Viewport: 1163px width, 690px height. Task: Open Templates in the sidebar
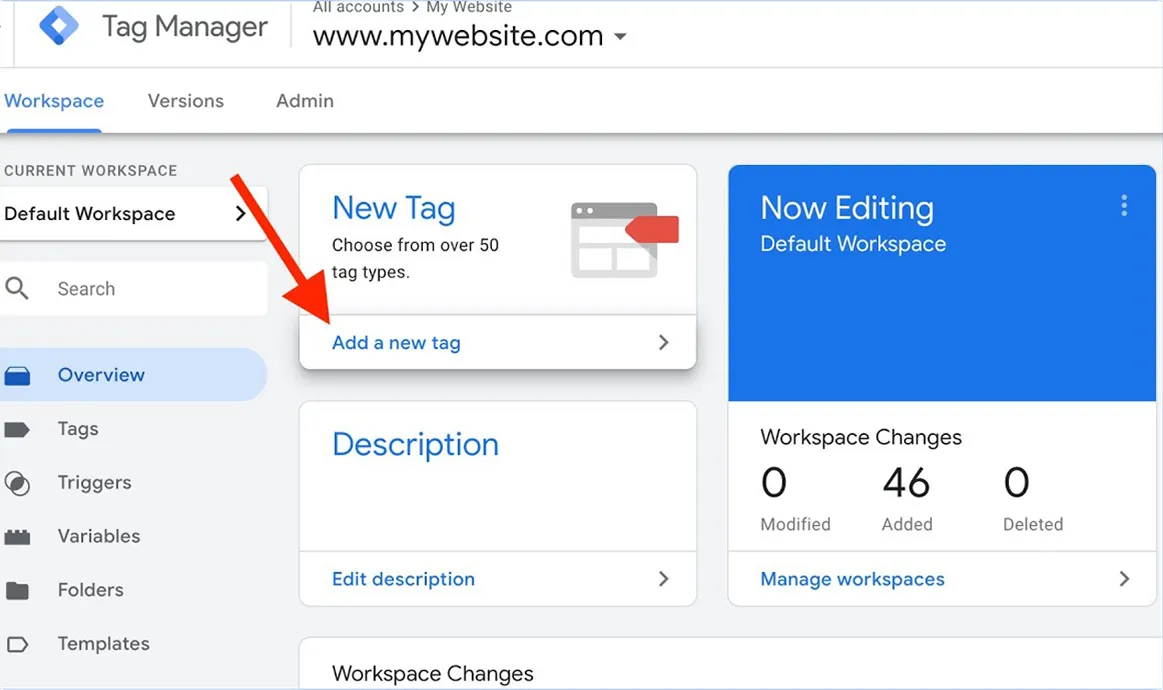103,643
